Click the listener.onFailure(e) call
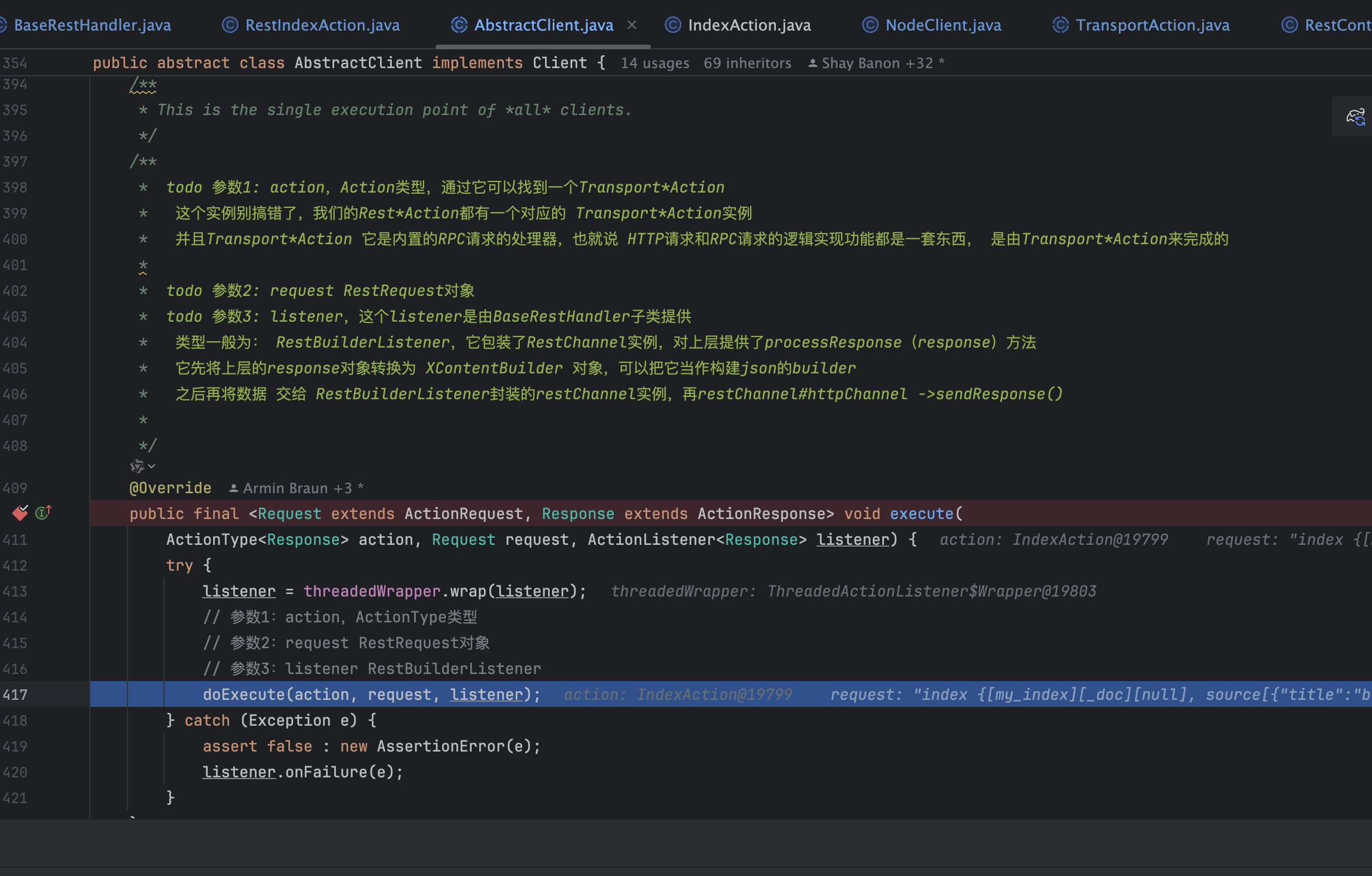 (302, 772)
